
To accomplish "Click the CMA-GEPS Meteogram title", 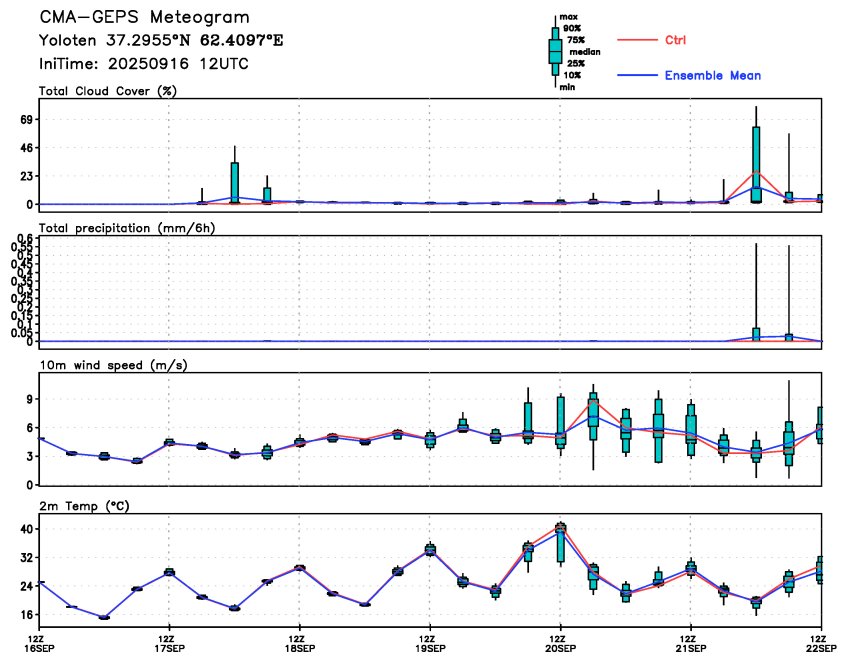I will pyautogui.click(x=144, y=17).
